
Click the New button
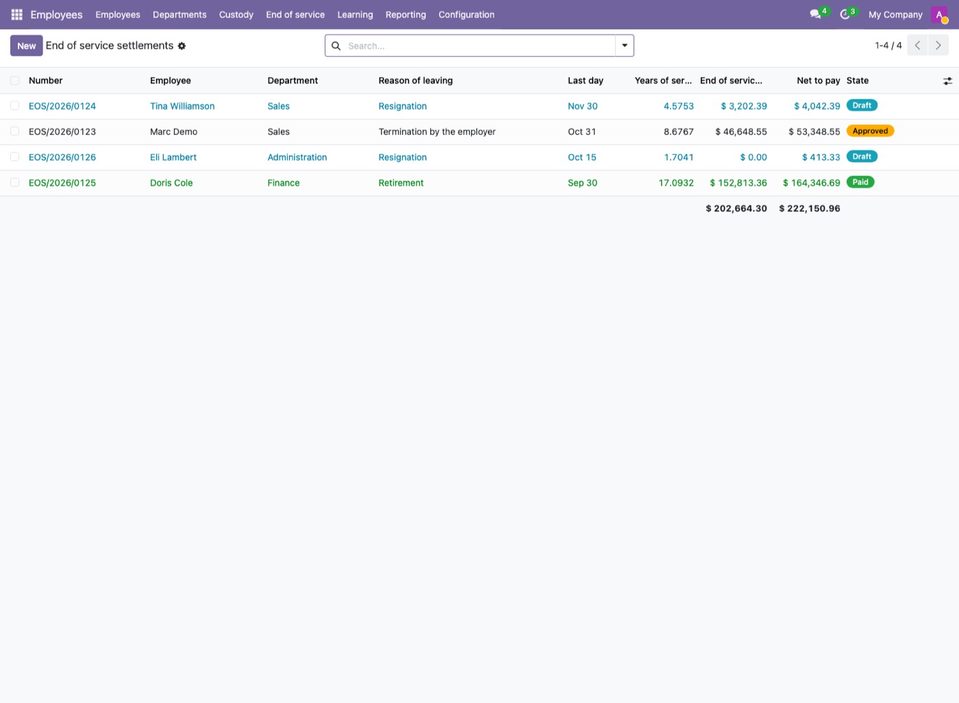(x=26, y=46)
